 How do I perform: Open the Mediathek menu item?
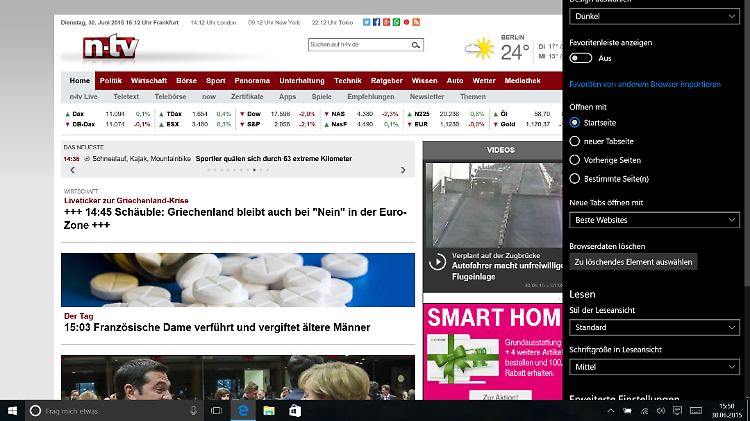(x=522, y=80)
